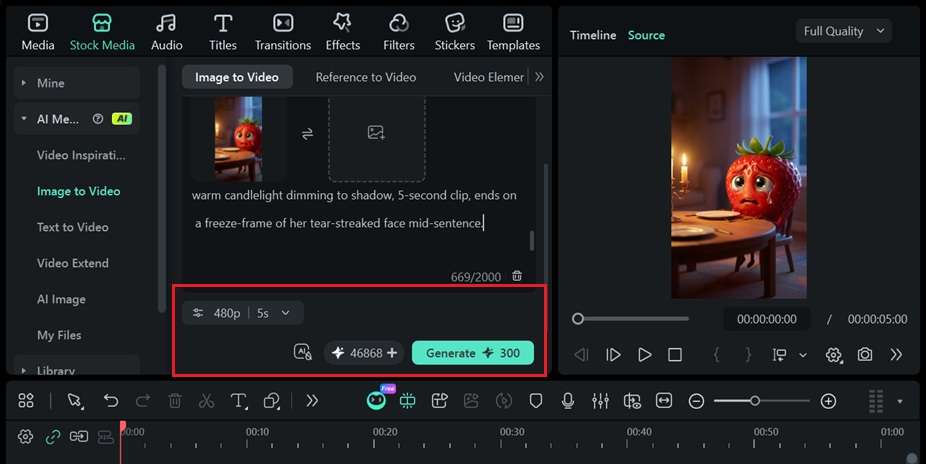Expand more timeline tools chevrons
The image size is (926, 464).
pos(312,401)
